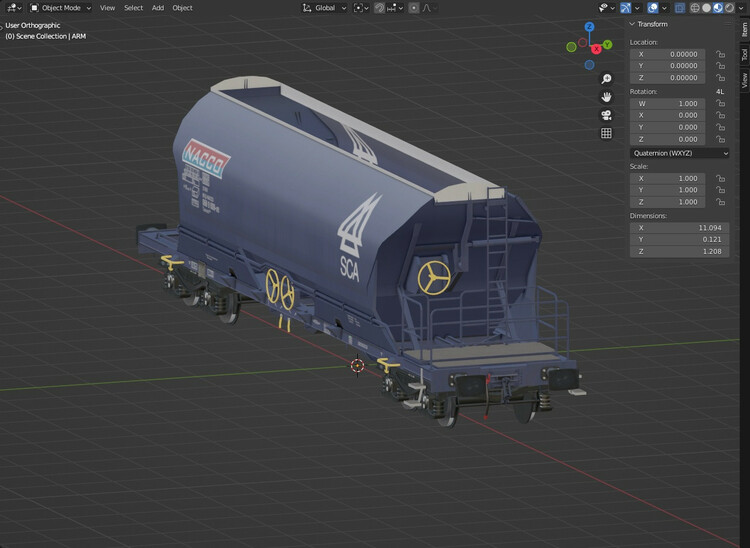Screen dimensions: 750x548
Task: Lock the Location Z value
Action: [720, 77]
